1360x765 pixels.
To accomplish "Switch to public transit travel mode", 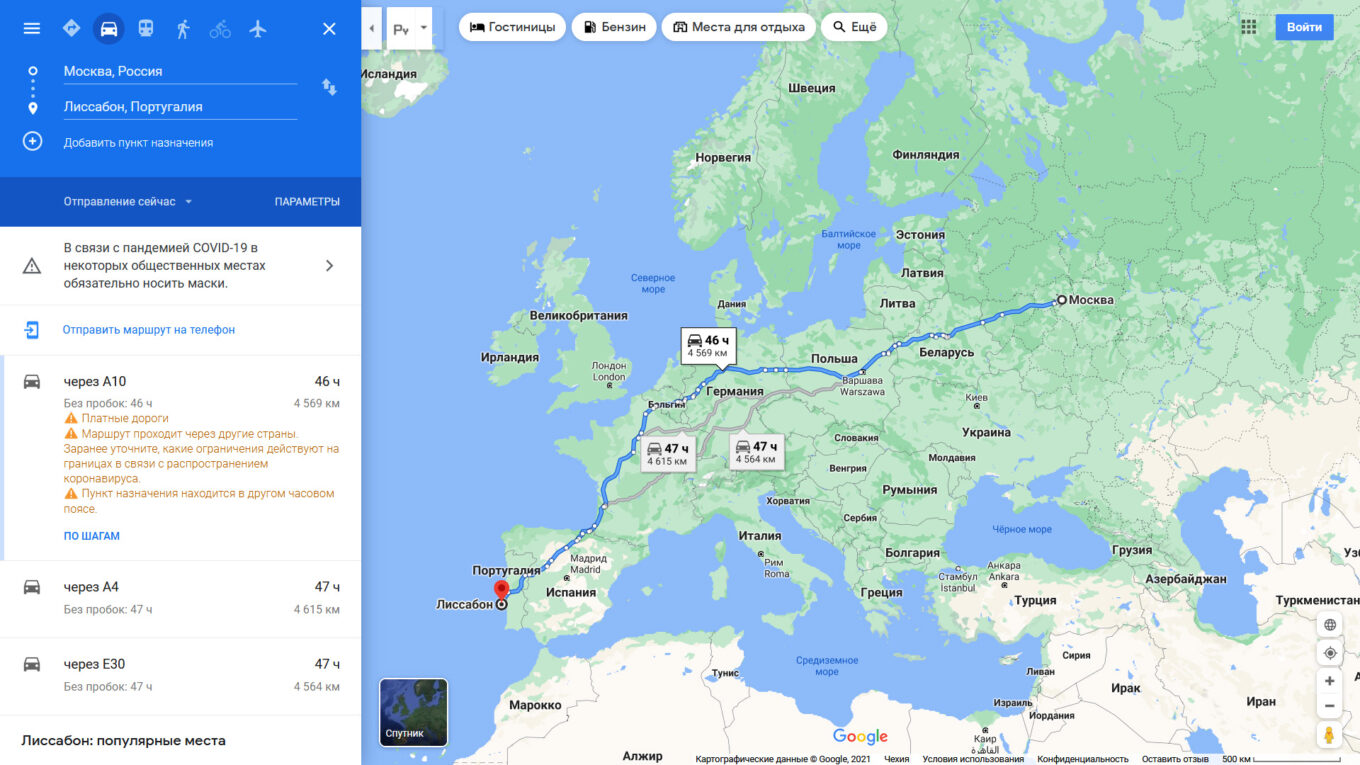I will click(x=146, y=28).
